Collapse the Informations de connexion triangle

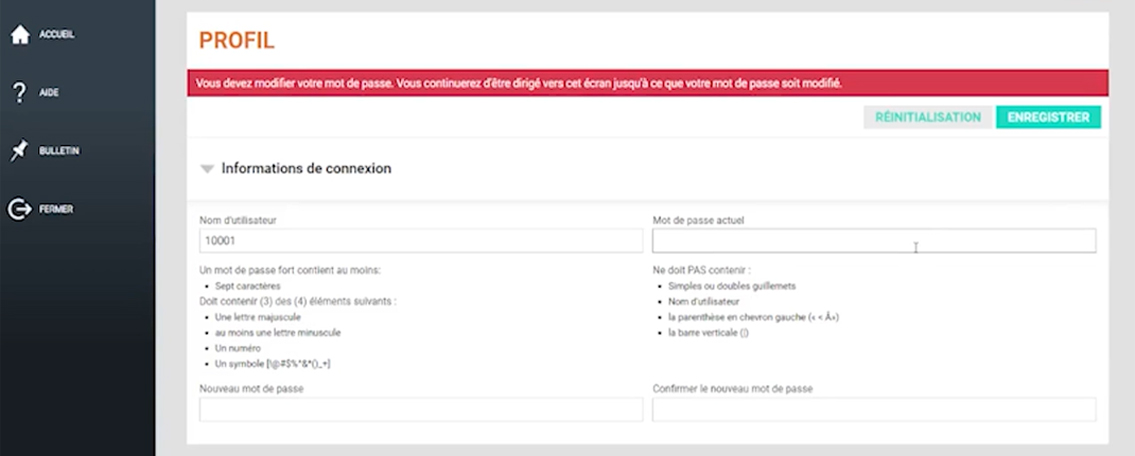207,169
